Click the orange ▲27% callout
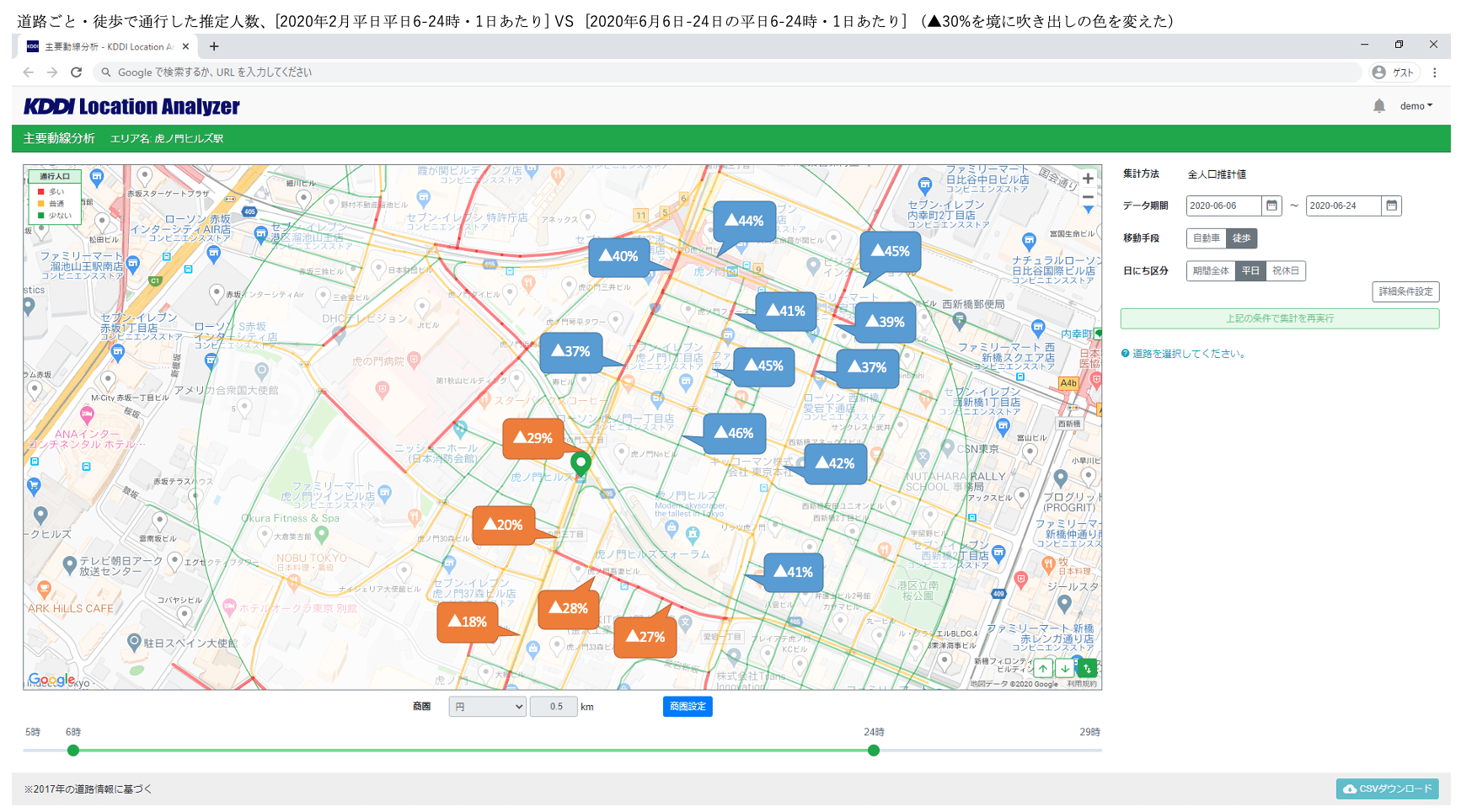The height and width of the screenshot is (812, 1461). point(645,637)
